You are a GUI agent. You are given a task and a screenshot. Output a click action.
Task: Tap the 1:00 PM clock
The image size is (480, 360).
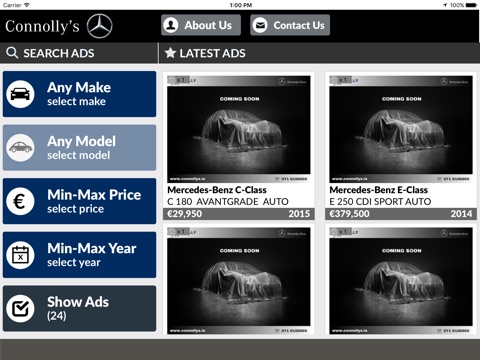point(241,5)
